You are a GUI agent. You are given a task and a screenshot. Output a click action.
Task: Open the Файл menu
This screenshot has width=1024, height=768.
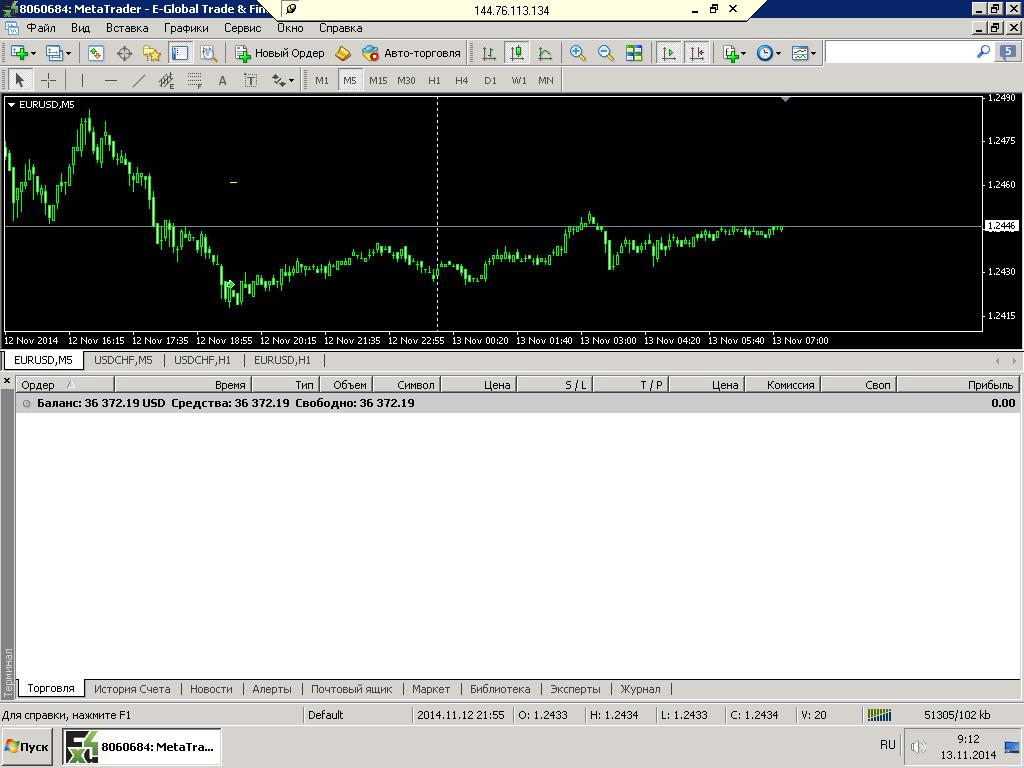point(40,28)
